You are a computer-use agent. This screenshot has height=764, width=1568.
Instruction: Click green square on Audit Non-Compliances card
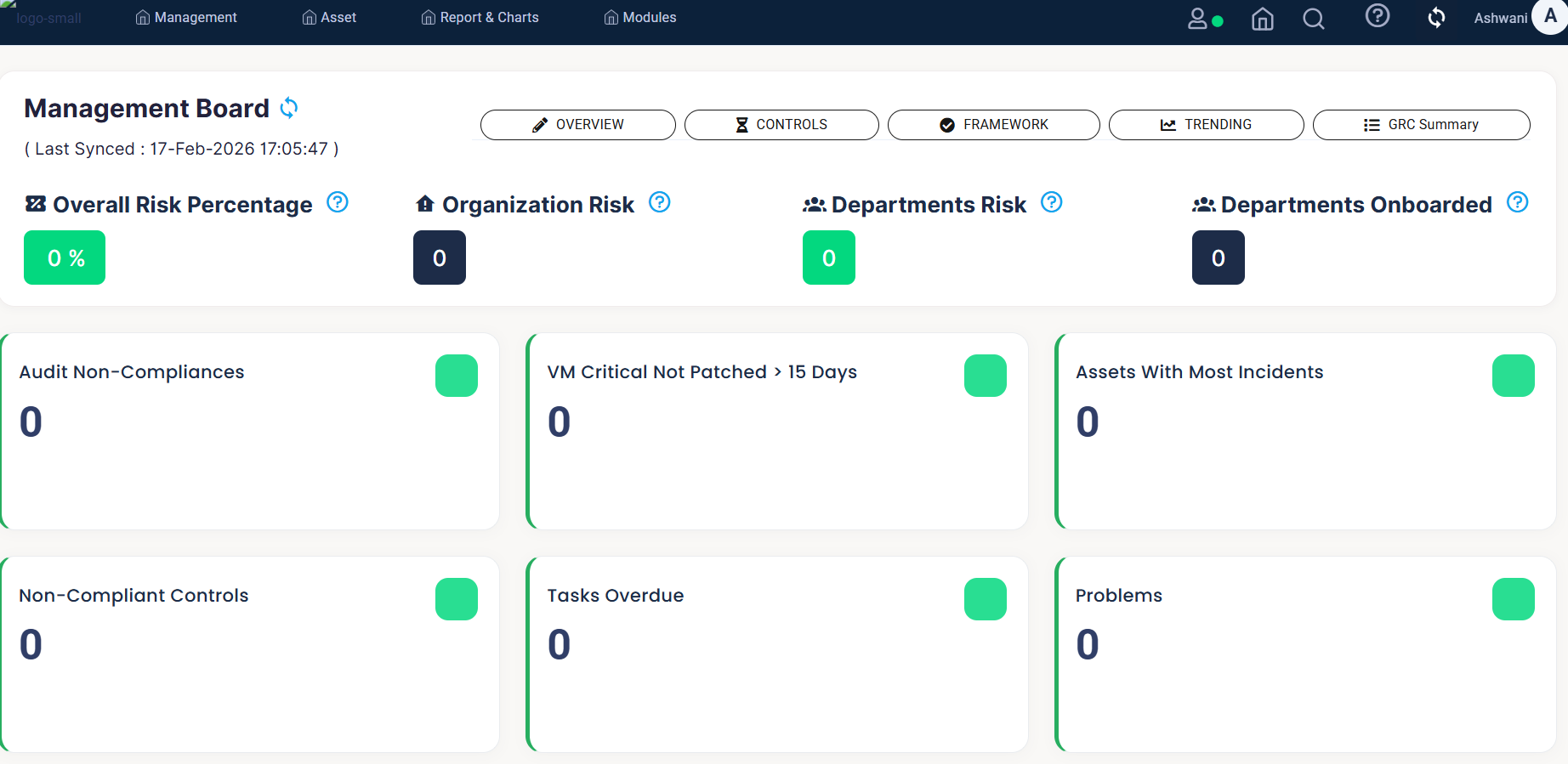point(457,376)
